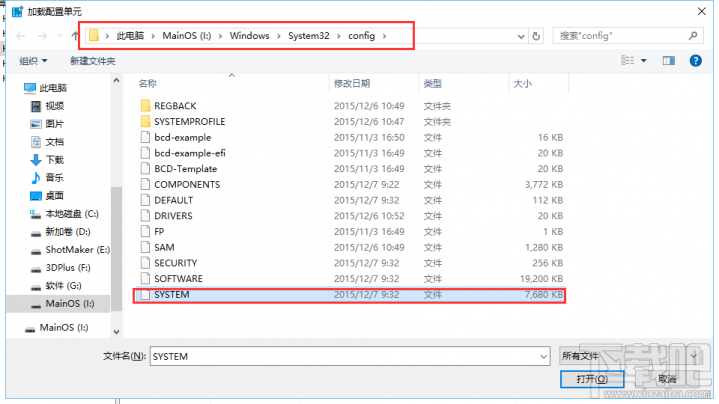Click the 打开(O) button
719x404 pixels.
[592, 379]
